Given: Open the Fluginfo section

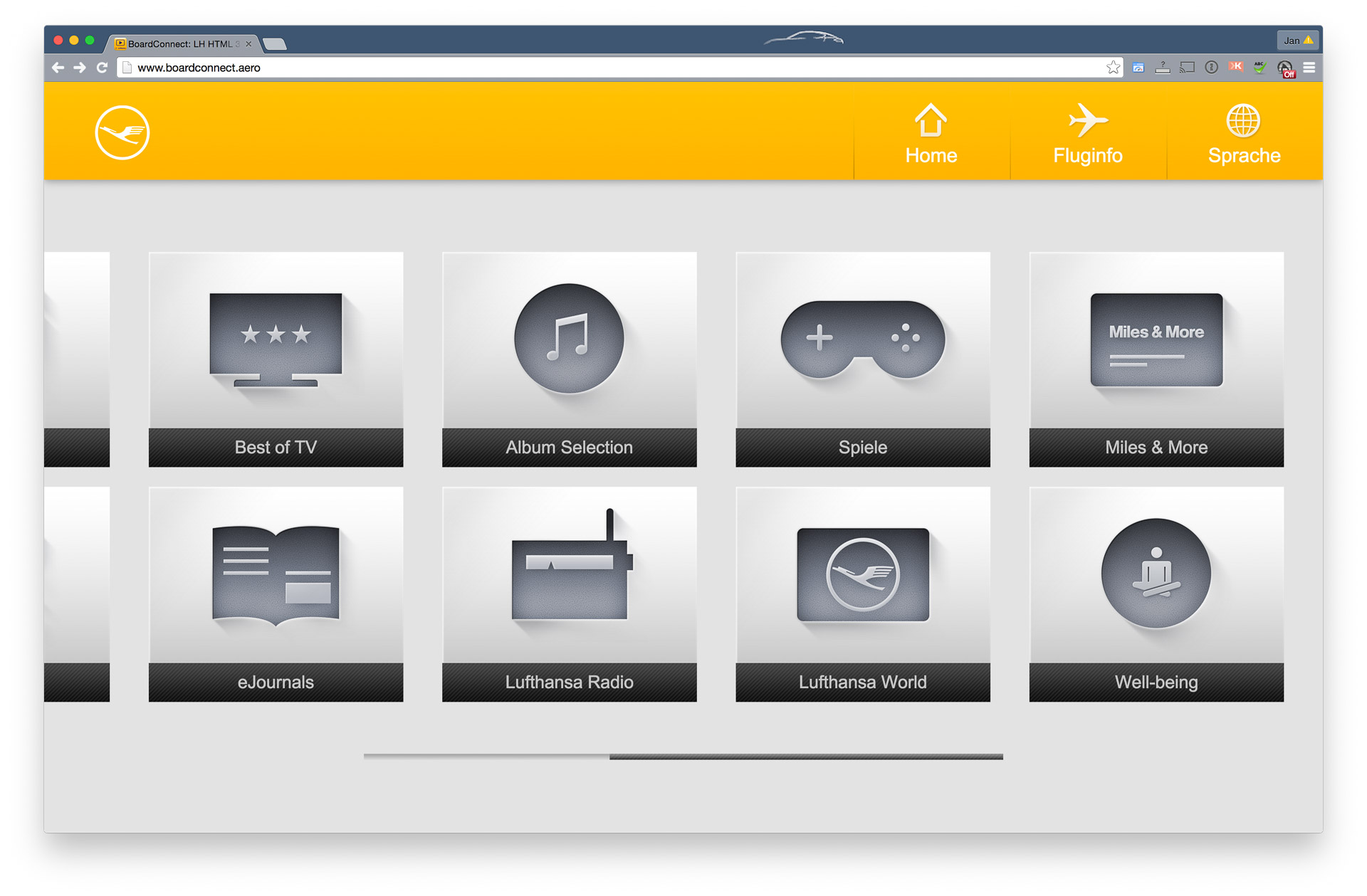Looking at the screenshot, I should [1088, 132].
